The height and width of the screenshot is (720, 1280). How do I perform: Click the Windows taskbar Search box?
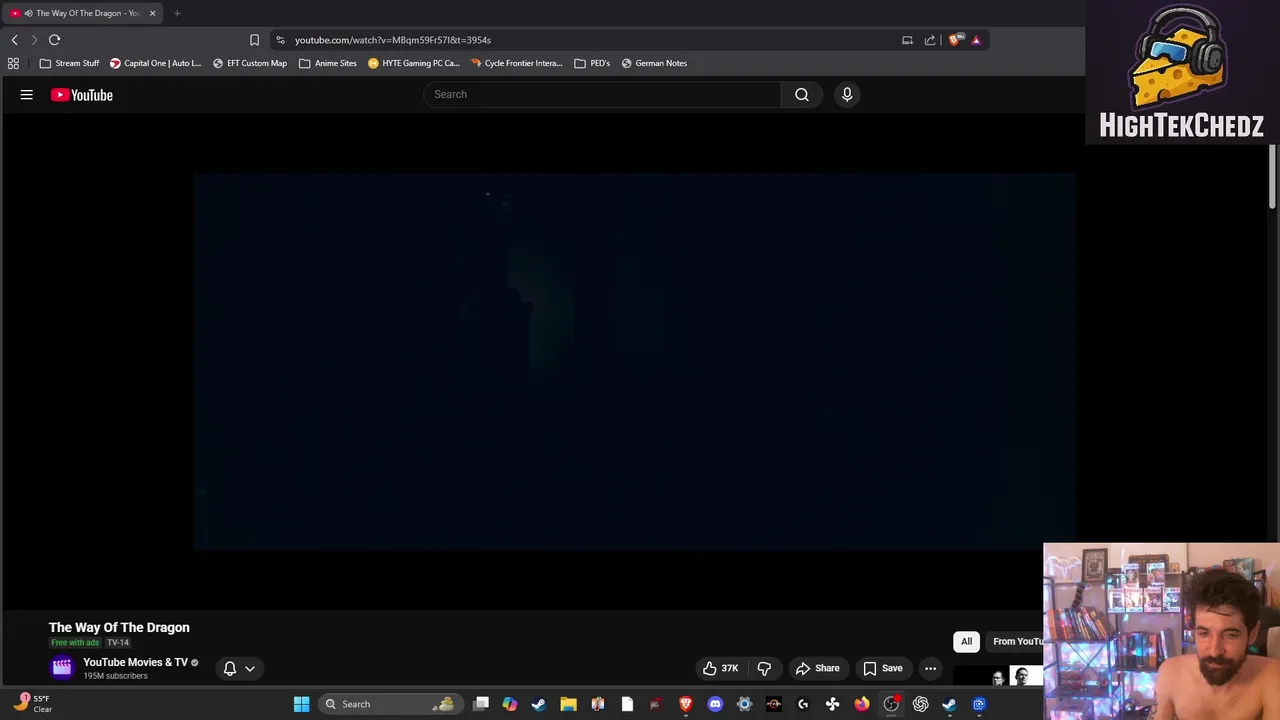point(392,704)
